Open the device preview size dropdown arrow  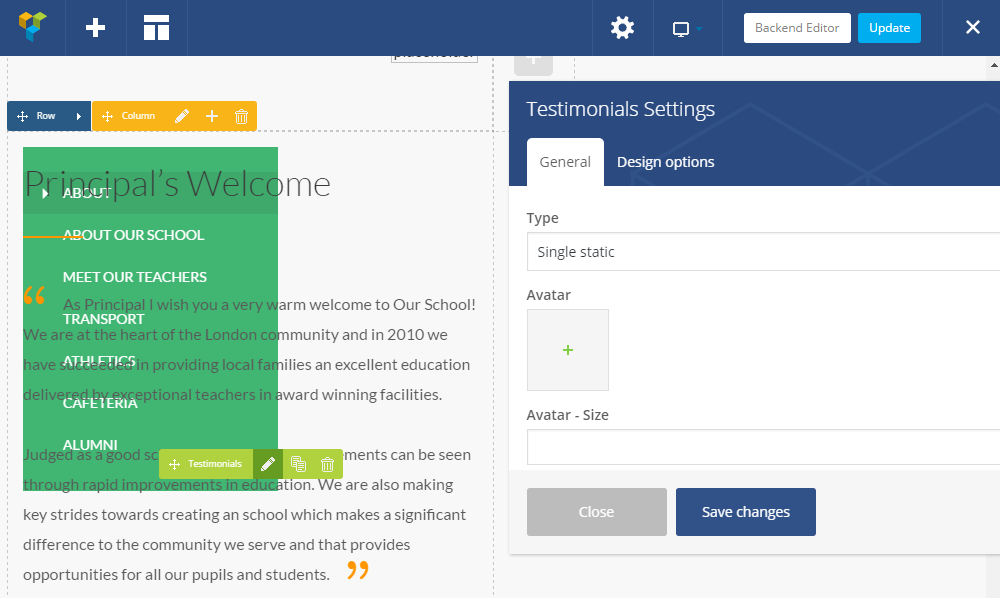point(701,27)
